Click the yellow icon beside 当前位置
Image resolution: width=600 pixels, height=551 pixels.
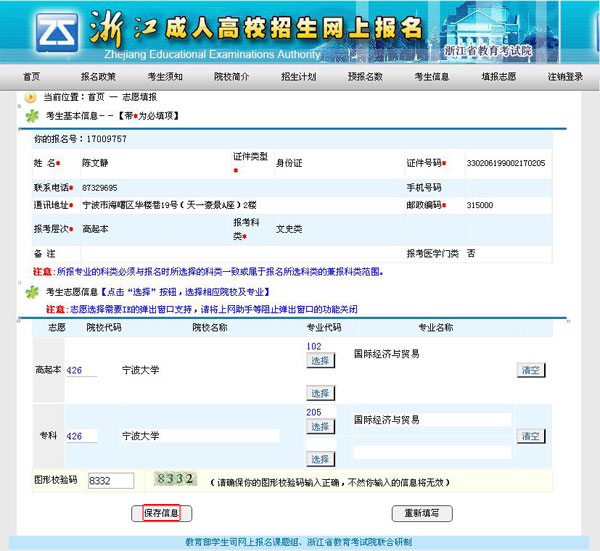[30, 97]
